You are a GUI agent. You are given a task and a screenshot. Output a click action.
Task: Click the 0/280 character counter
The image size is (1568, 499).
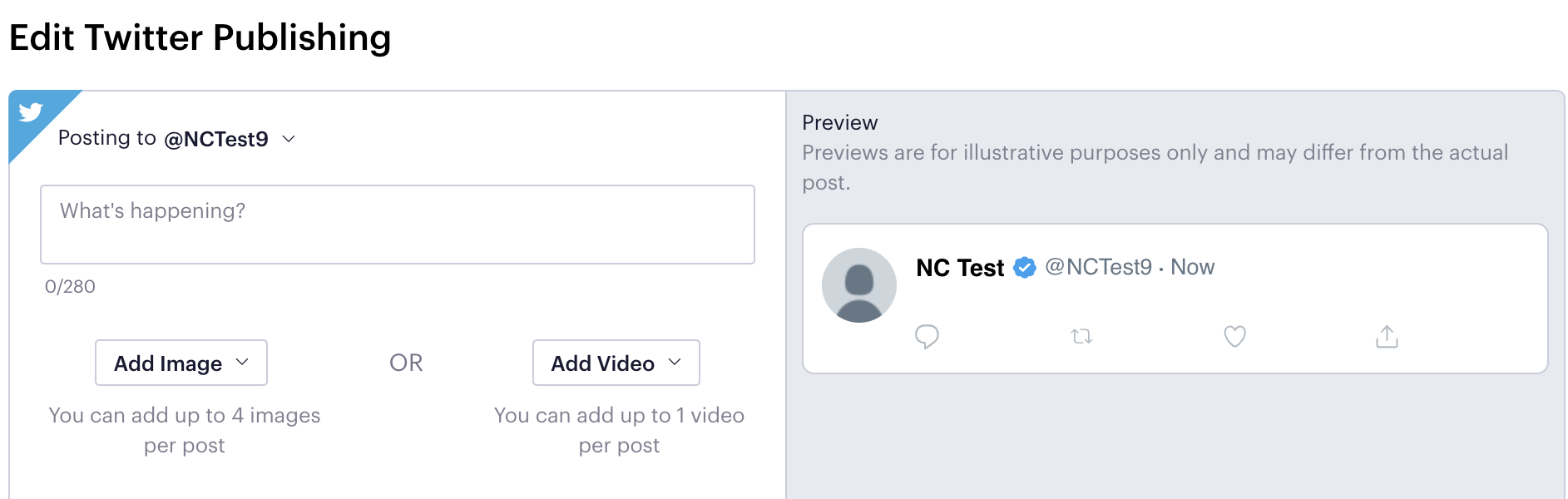(70, 287)
